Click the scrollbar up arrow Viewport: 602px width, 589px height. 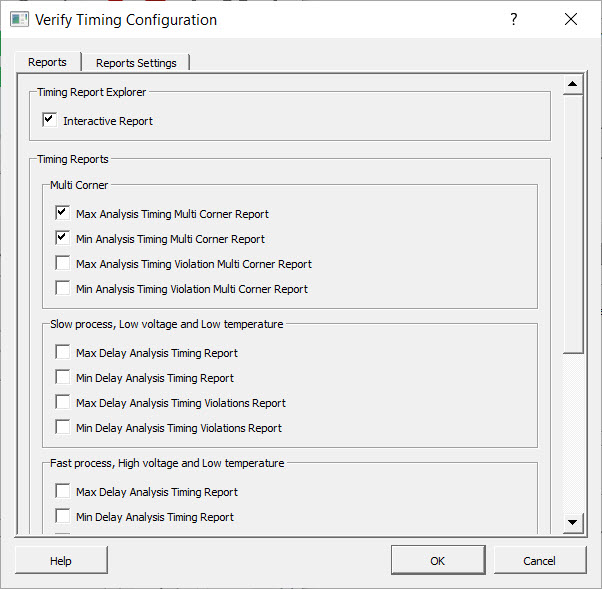pyautogui.click(x=572, y=85)
